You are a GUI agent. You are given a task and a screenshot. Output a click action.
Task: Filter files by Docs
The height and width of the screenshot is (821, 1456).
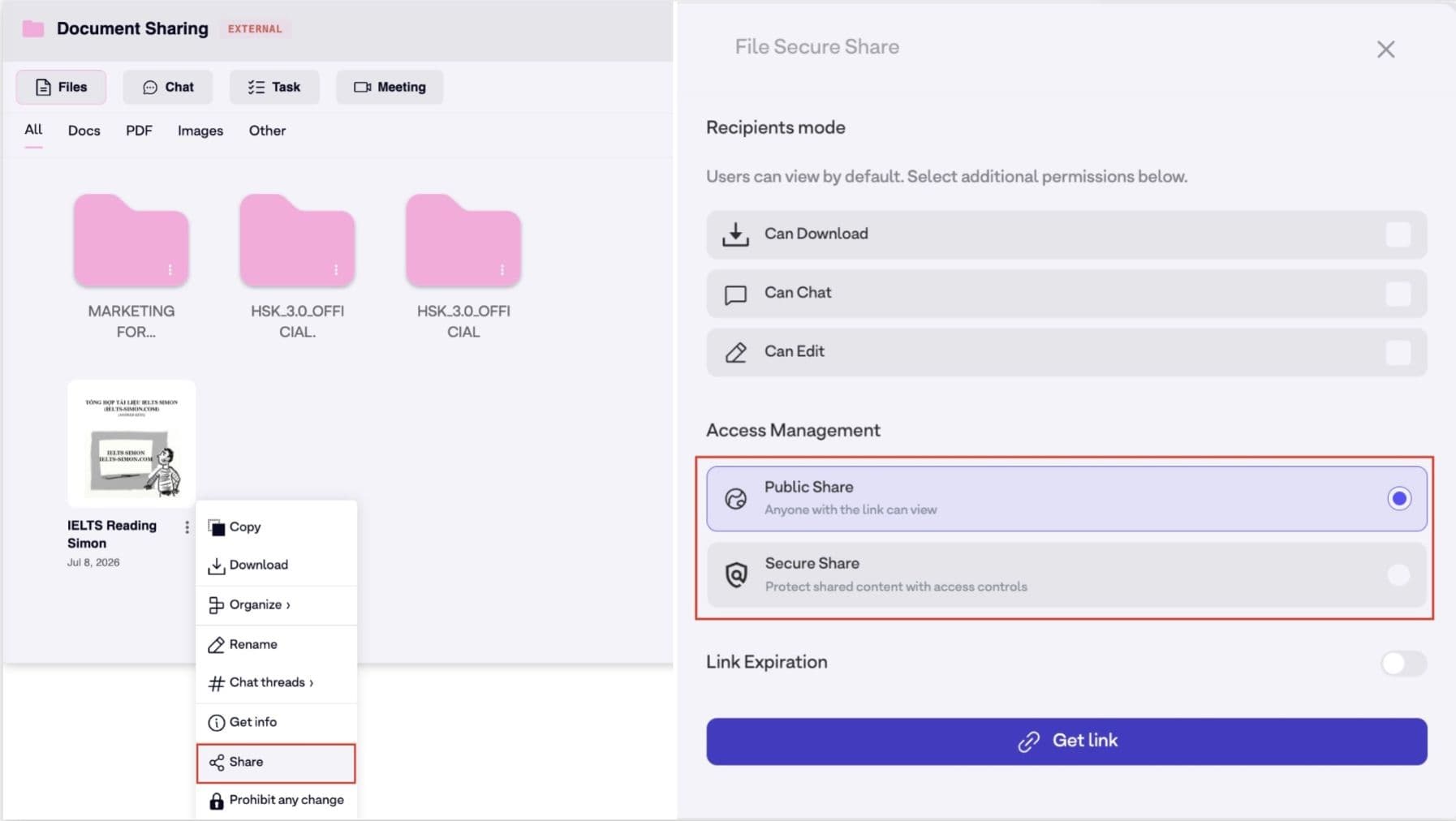tap(84, 131)
